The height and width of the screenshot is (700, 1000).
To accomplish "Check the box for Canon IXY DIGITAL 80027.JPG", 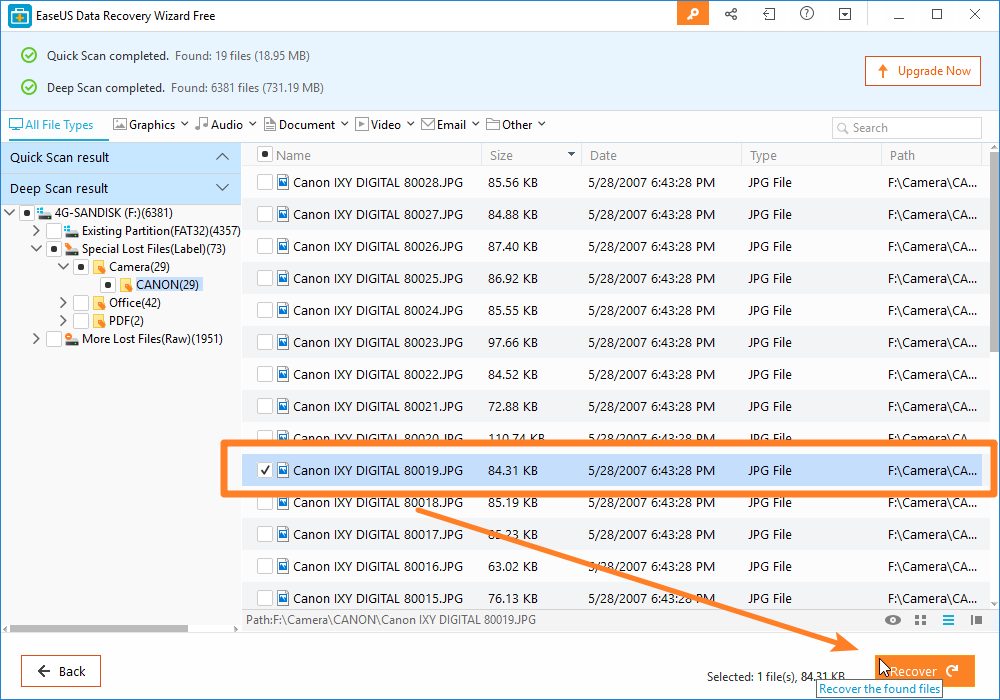I will (265, 214).
